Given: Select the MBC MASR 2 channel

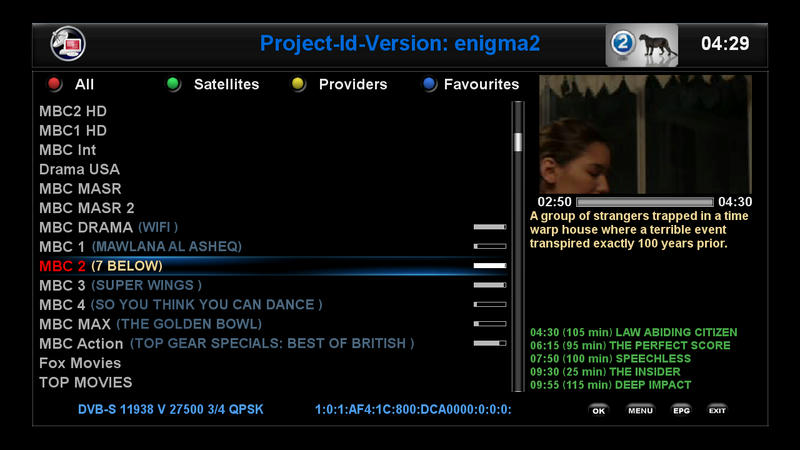Looking at the screenshot, I should [273, 208].
